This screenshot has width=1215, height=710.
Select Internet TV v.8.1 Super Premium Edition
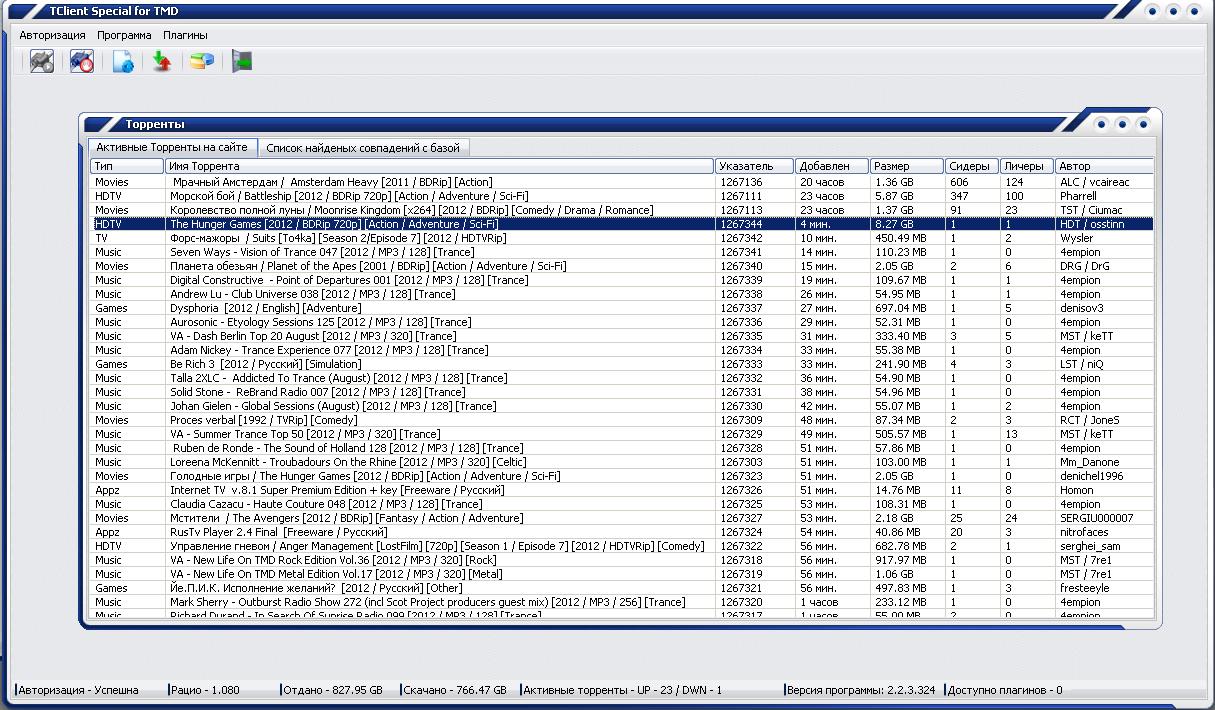[621, 490]
